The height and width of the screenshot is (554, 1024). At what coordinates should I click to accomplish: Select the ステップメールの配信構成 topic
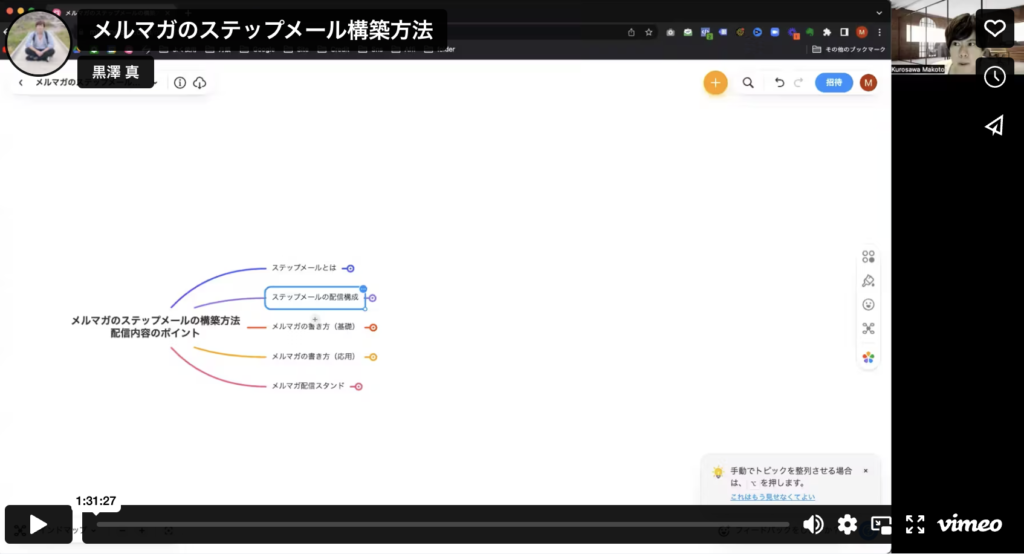[x=315, y=297]
